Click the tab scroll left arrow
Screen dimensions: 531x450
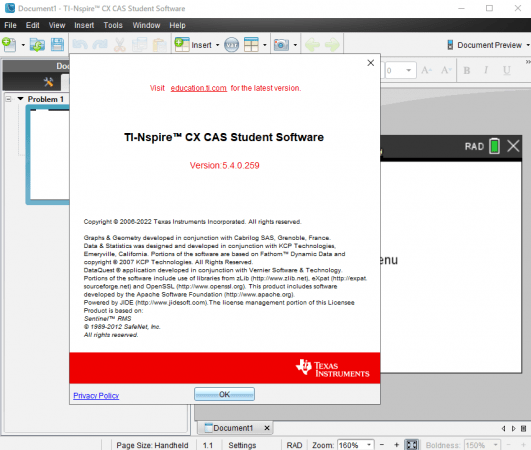(504, 429)
